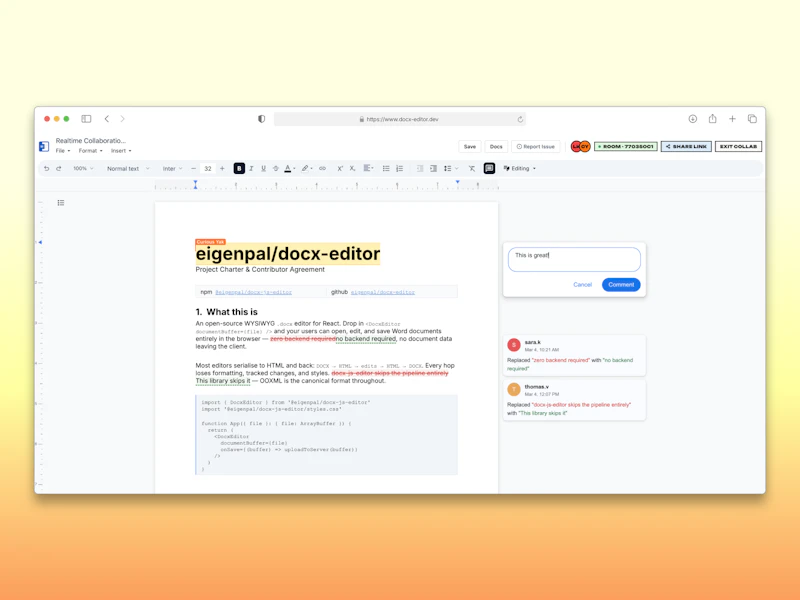Click the What this is section heading
The height and width of the screenshot is (600, 800).
(x=227, y=312)
